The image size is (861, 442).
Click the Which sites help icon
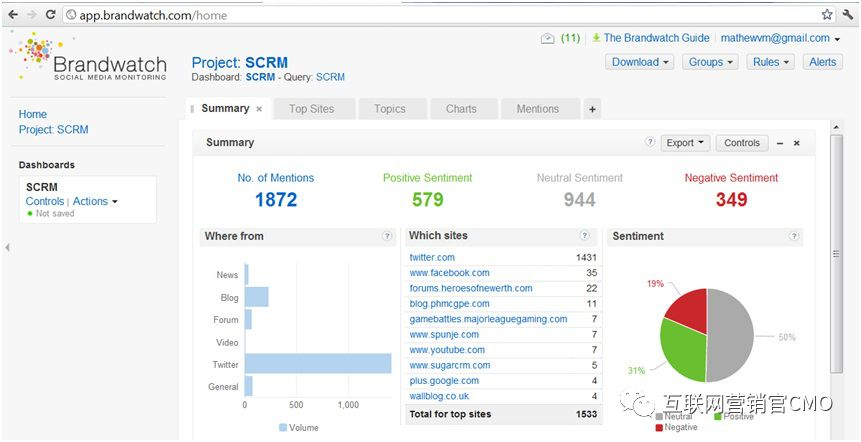coord(584,236)
